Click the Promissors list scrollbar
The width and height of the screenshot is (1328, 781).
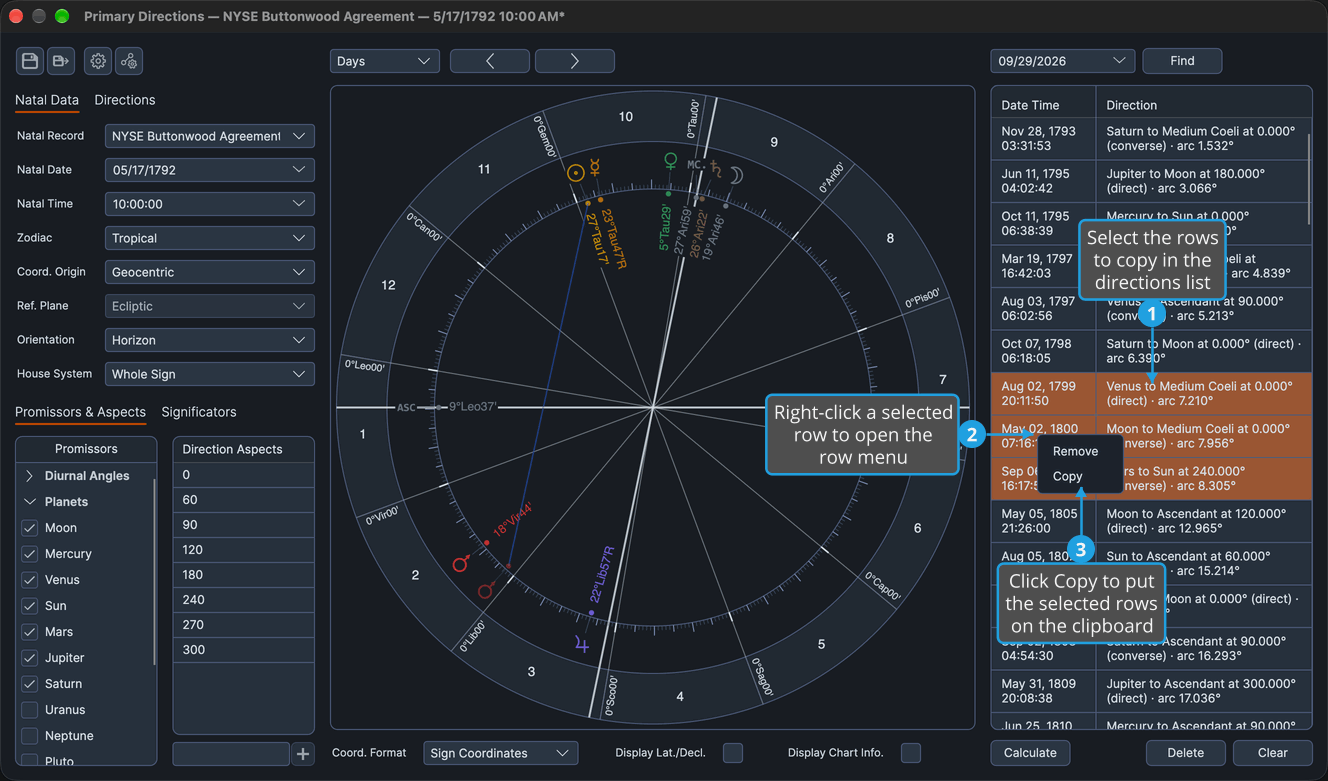pos(154,572)
